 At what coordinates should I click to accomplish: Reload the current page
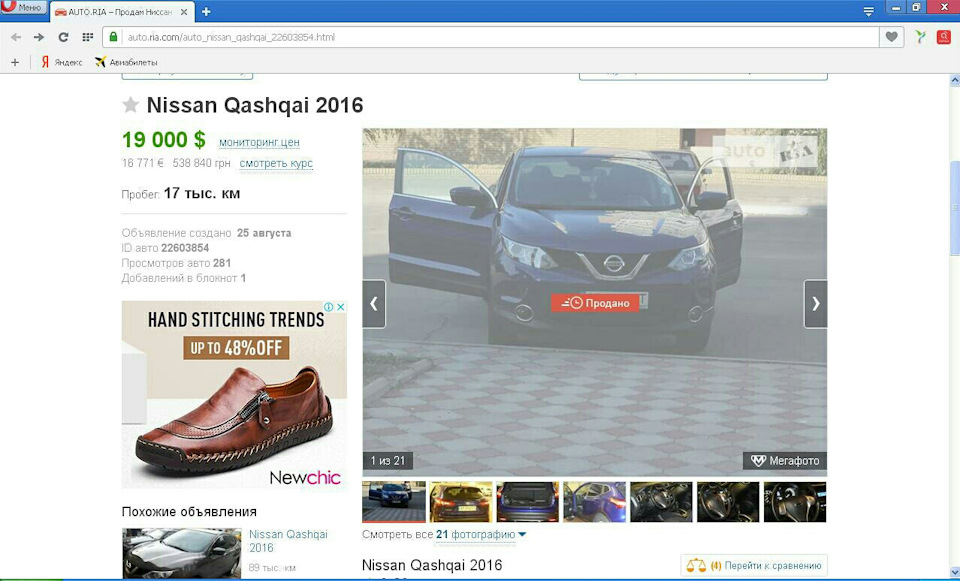coord(63,37)
